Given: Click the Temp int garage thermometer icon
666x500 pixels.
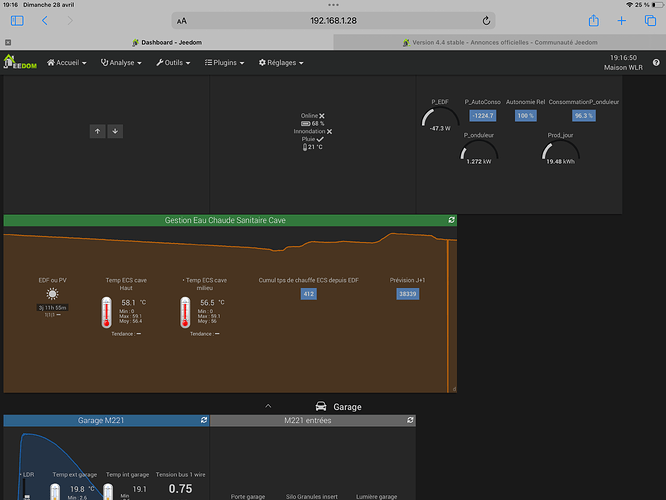Looking at the screenshot, I should click(108, 492).
